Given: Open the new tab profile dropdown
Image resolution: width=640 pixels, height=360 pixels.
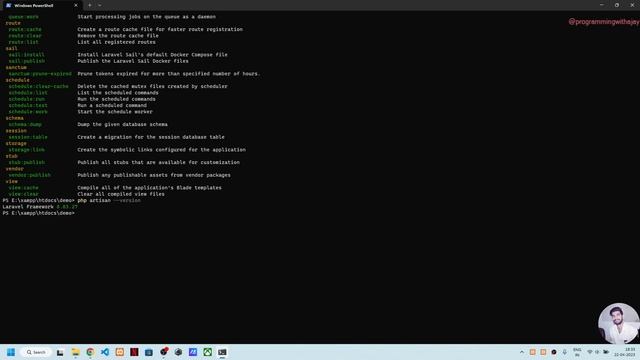Looking at the screenshot, I should pyautogui.click(x=100, y=6).
